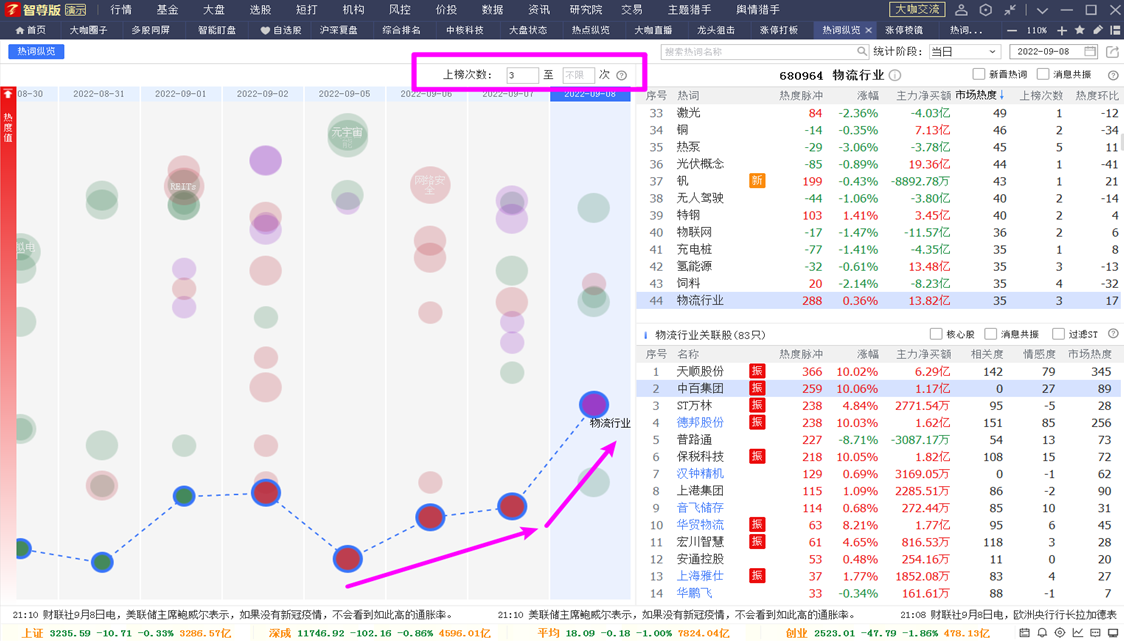Switch to the 龙头狙击 tab
Image resolution: width=1124 pixels, height=641 pixels.
point(716,30)
